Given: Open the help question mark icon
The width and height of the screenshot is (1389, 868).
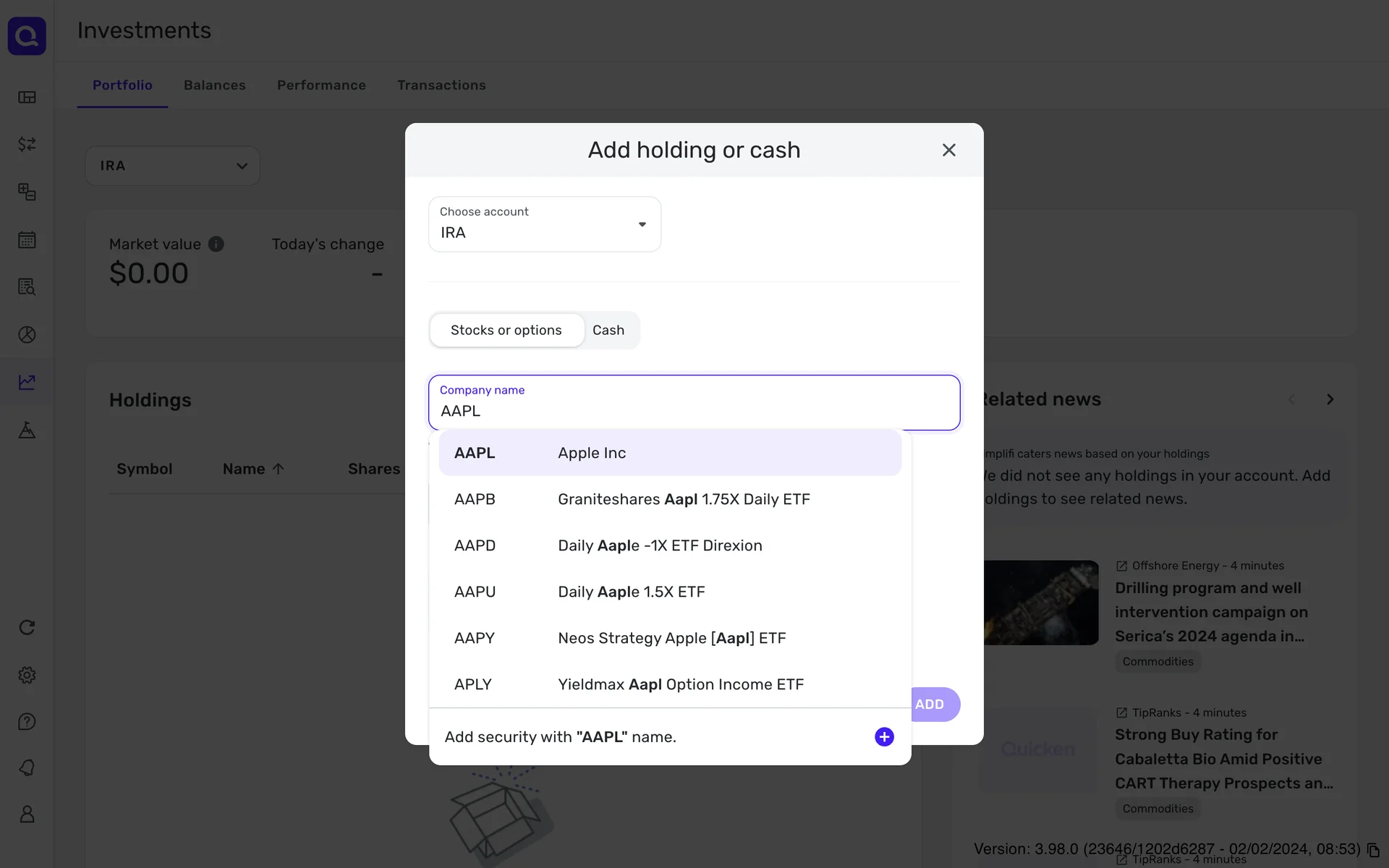Looking at the screenshot, I should 27,721.
